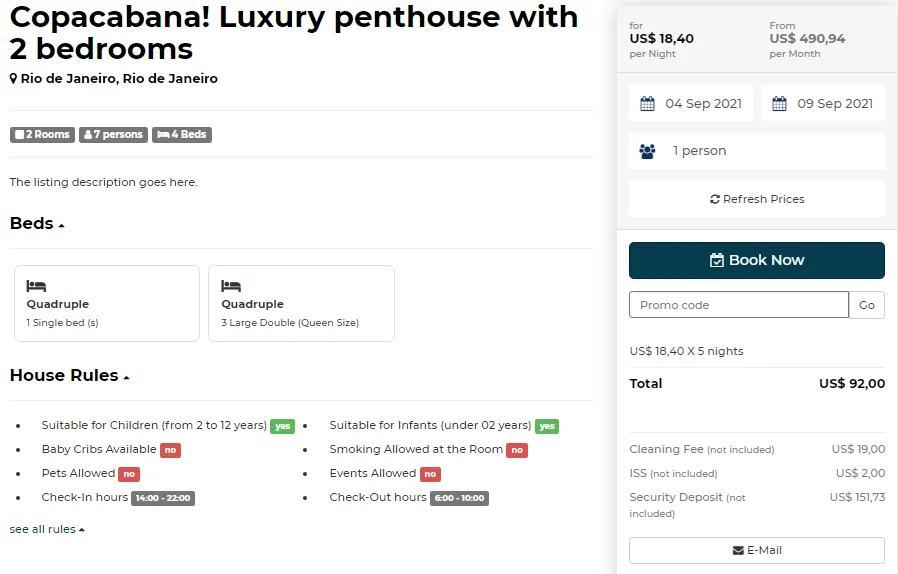Click the 7 persons badge
Screen dimensions: 898x574
[x=113, y=135]
